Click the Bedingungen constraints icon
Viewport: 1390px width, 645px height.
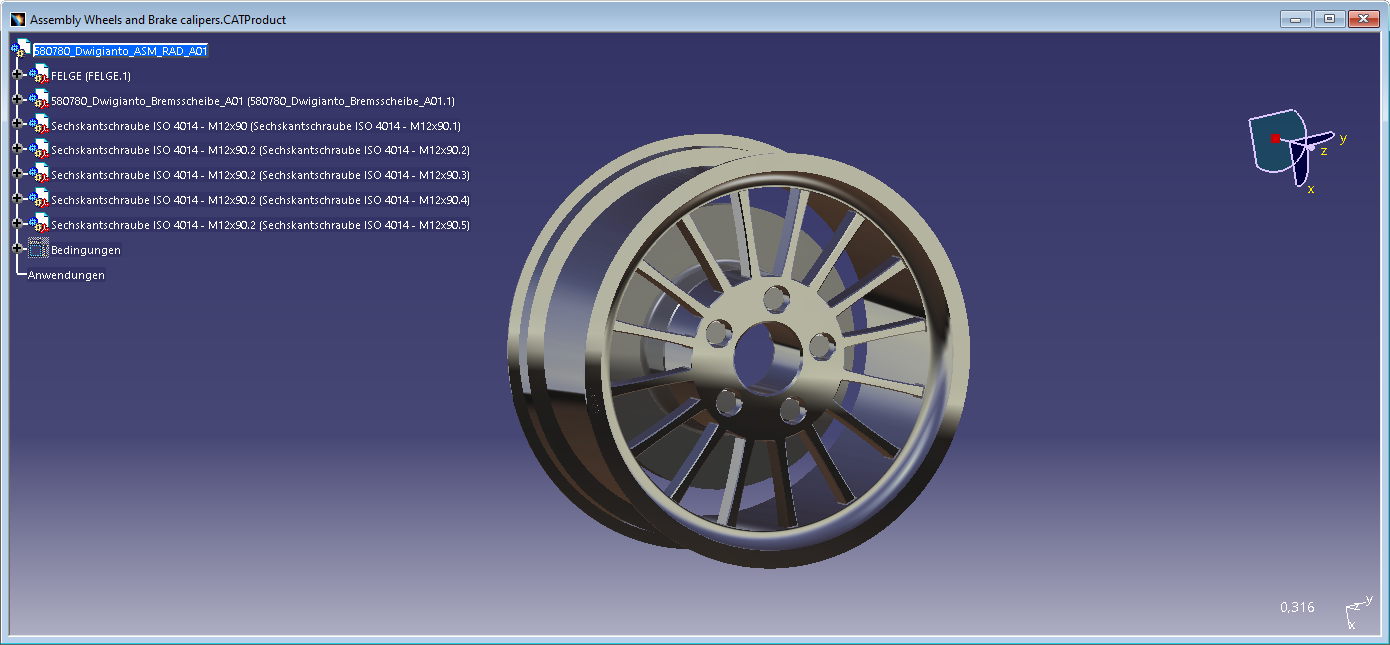[39, 249]
